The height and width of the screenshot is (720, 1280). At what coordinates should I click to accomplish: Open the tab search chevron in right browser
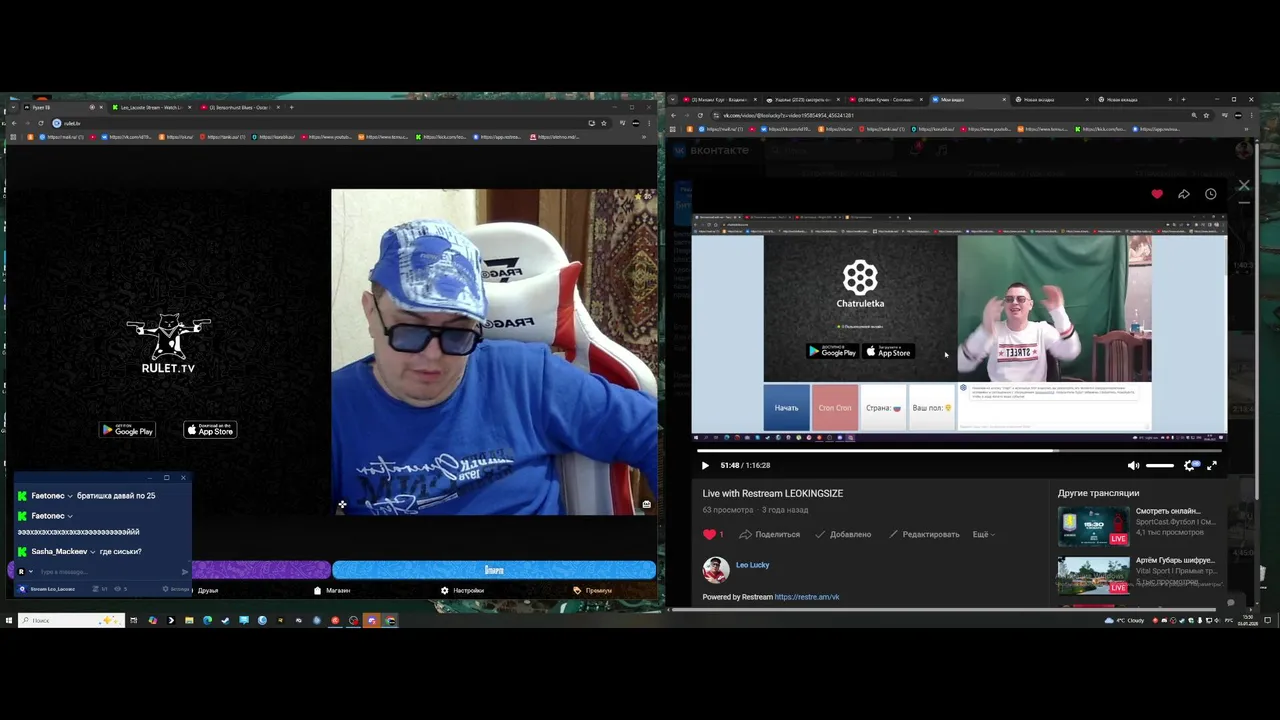[673, 100]
